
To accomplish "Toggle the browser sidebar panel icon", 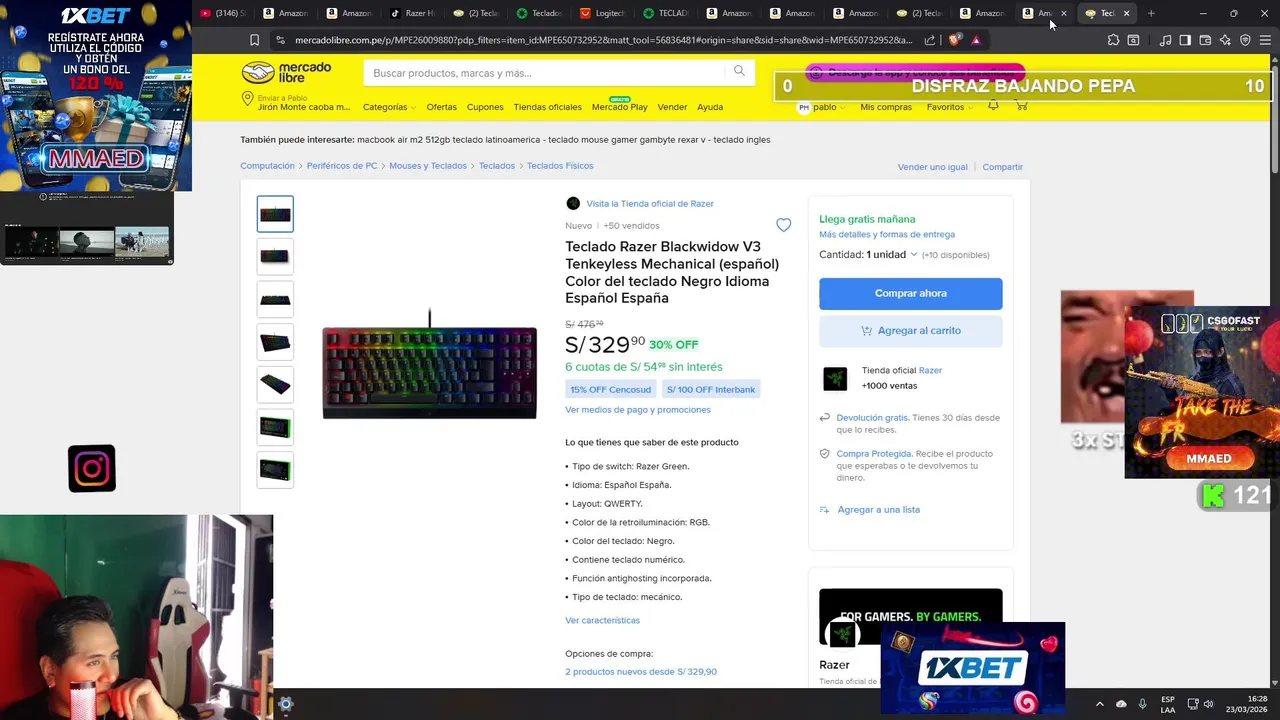I will tap(1185, 40).
